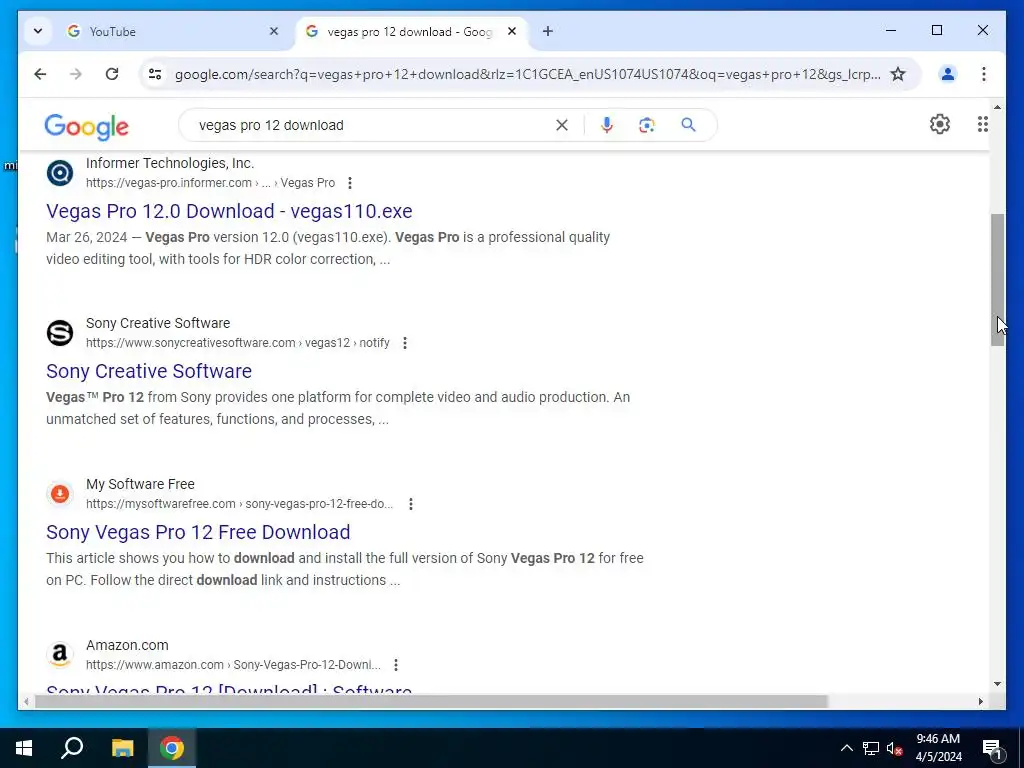
Task: Open the taskbar clock and date
Action: (x=938, y=748)
